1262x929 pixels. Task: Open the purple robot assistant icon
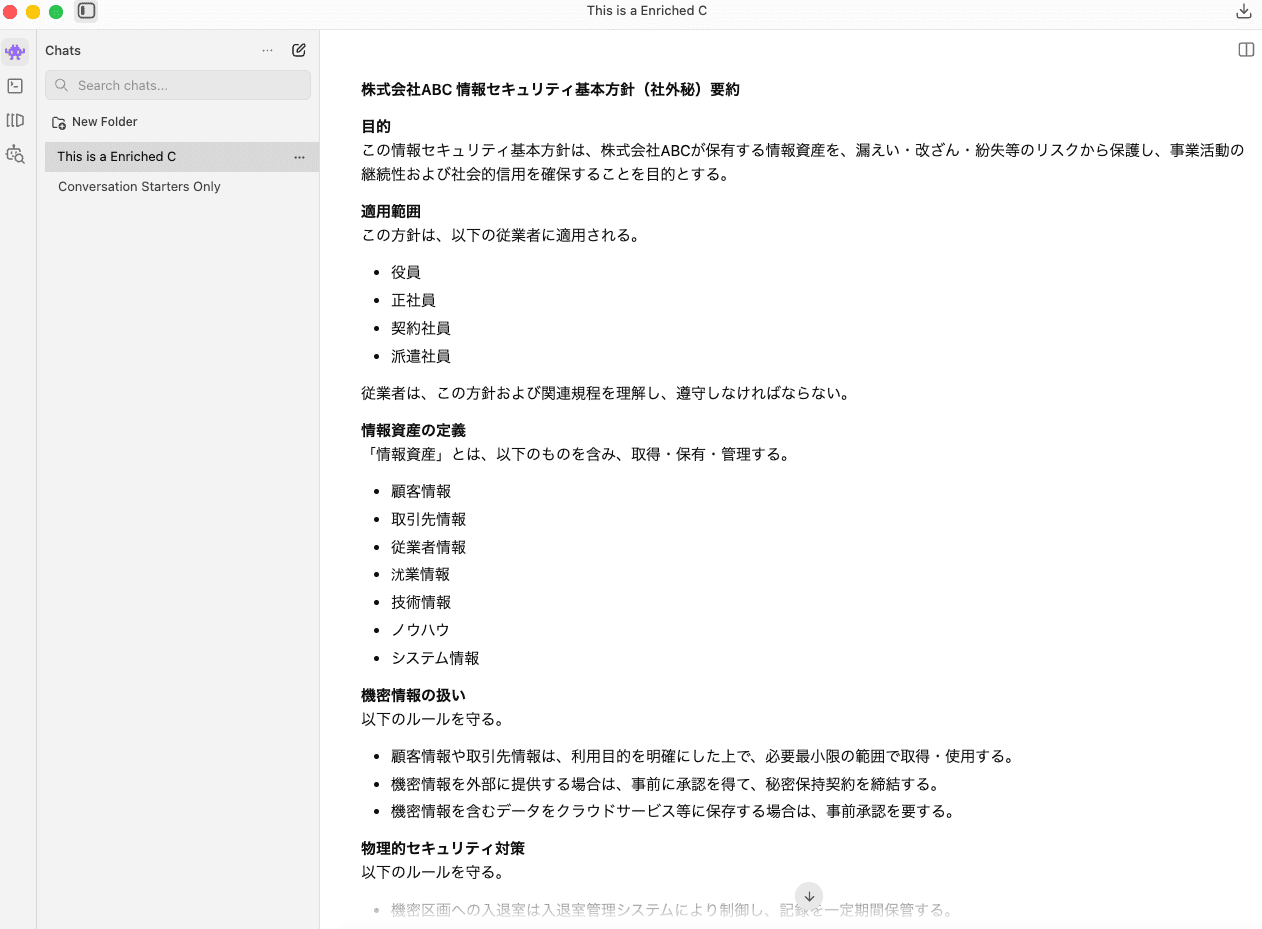[x=15, y=52]
